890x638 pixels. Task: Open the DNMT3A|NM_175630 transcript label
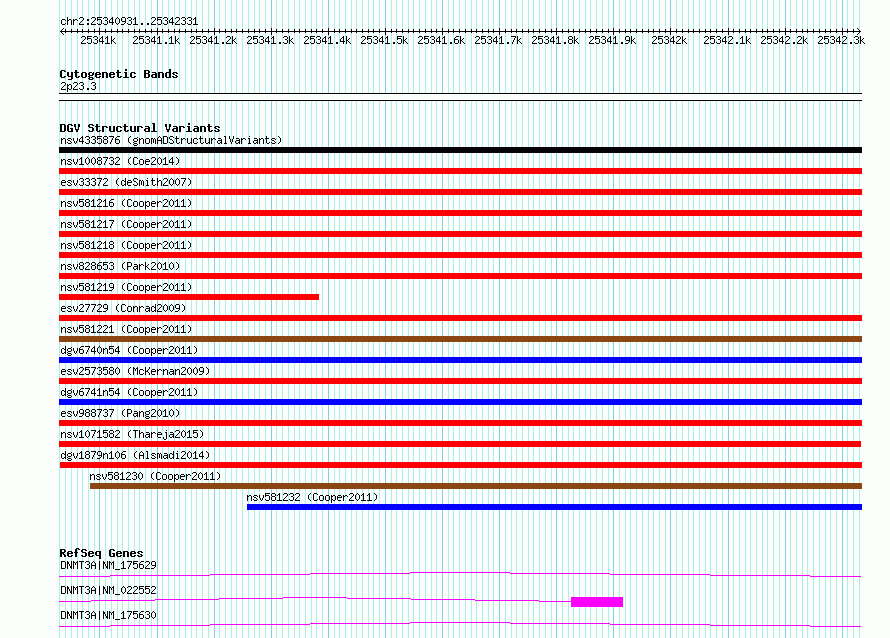pyautogui.click(x=108, y=615)
